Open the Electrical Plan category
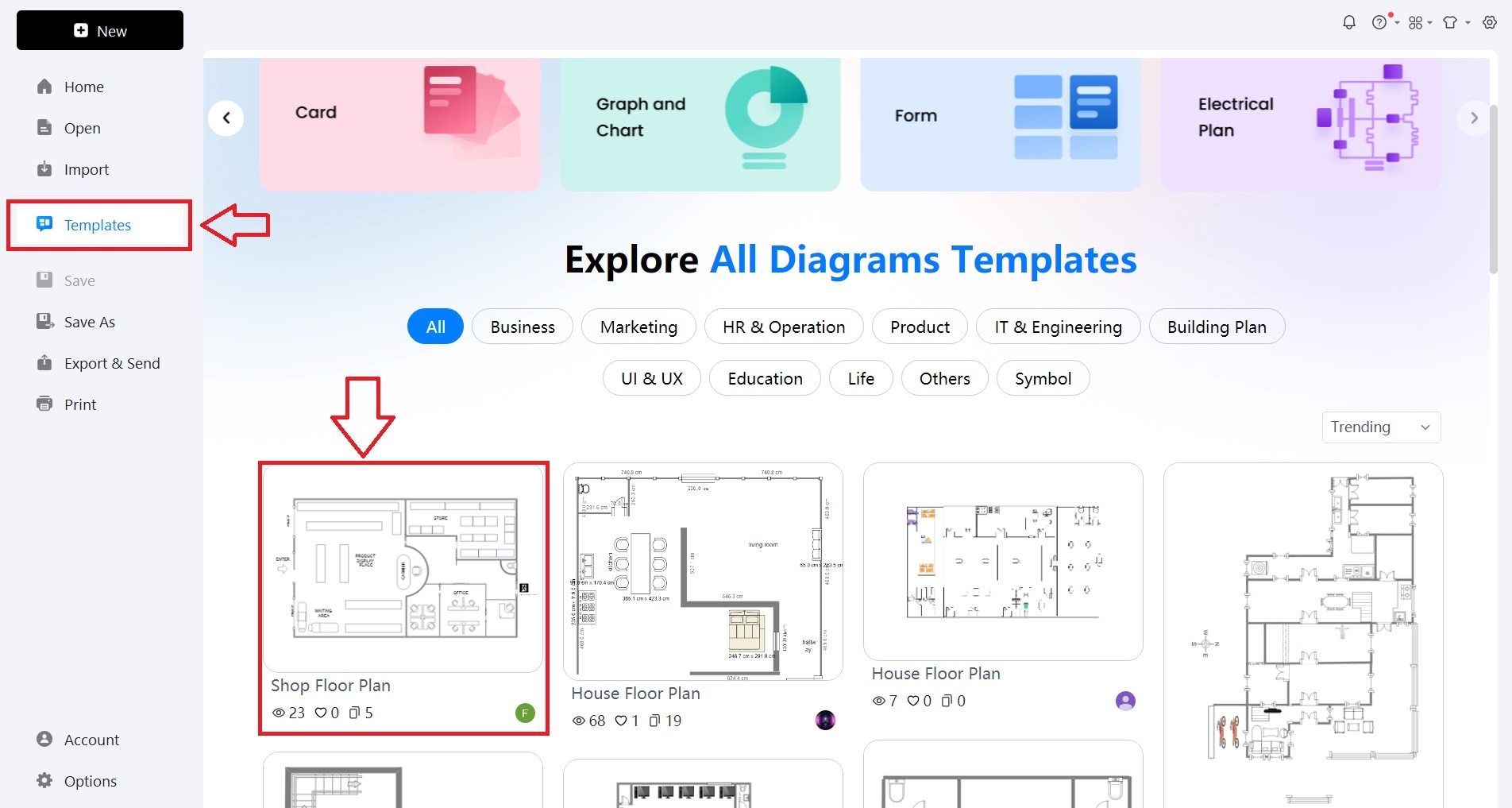1512x808 pixels. (x=1301, y=124)
